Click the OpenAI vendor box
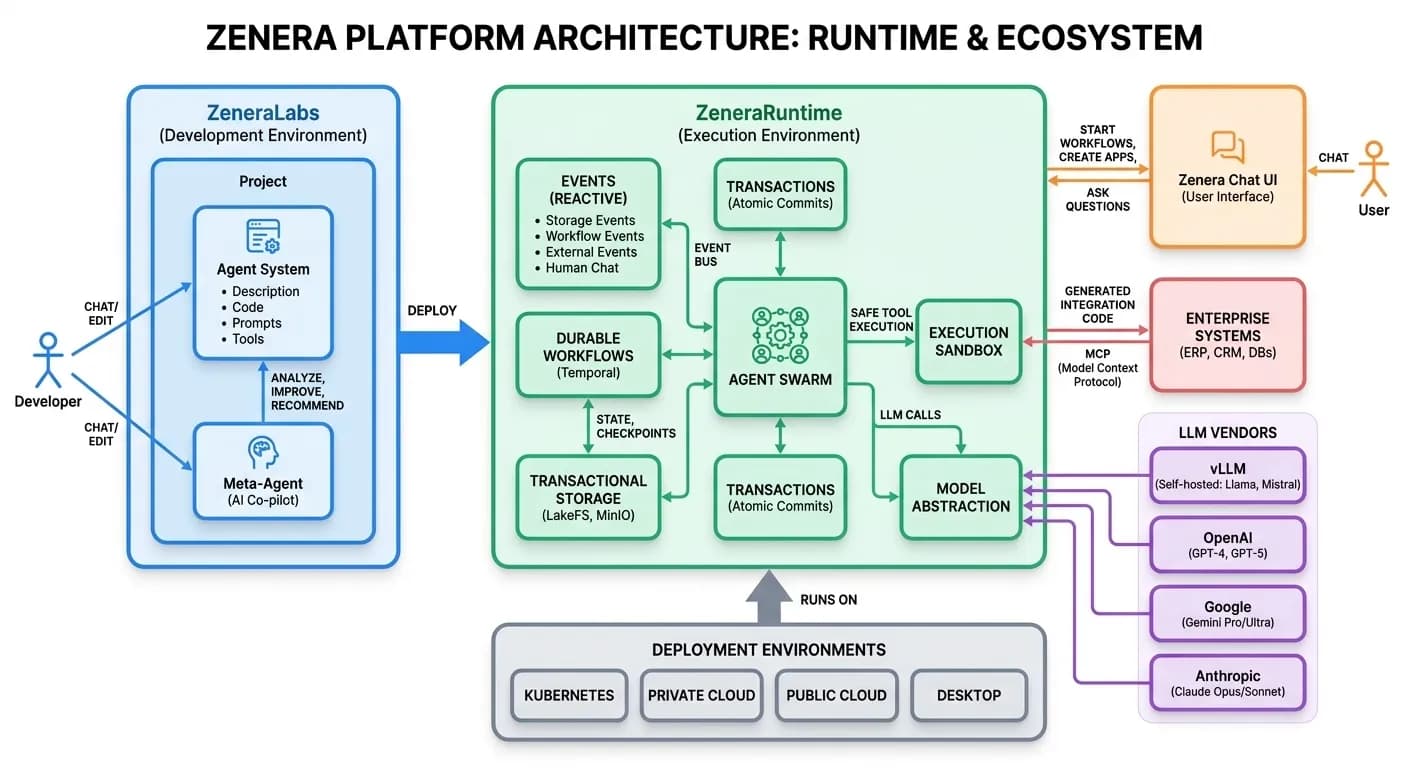Image resolution: width=1408 pixels, height=768 pixels. click(x=1227, y=544)
